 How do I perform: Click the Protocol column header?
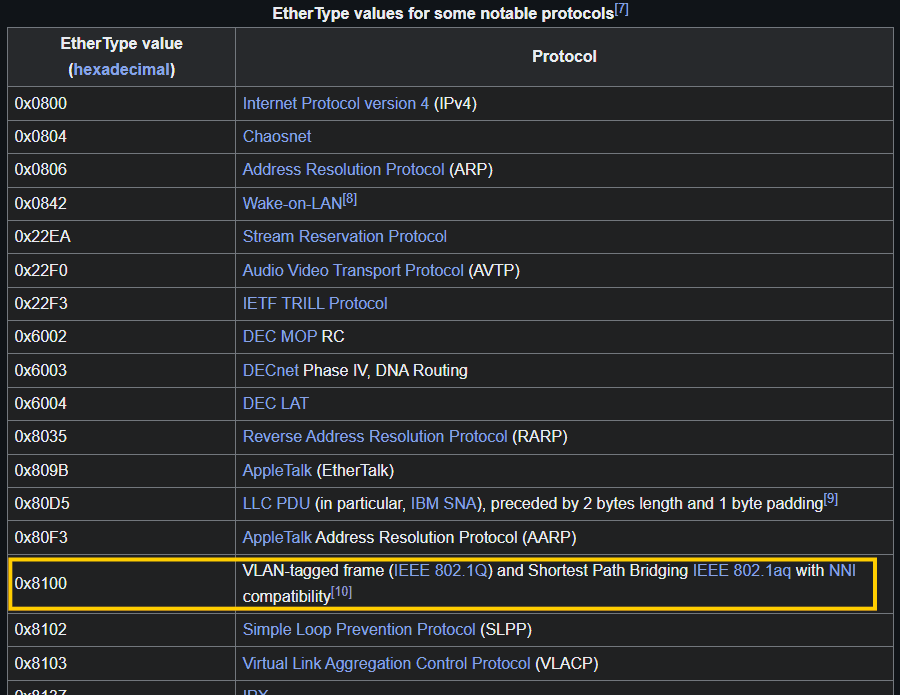point(564,57)
